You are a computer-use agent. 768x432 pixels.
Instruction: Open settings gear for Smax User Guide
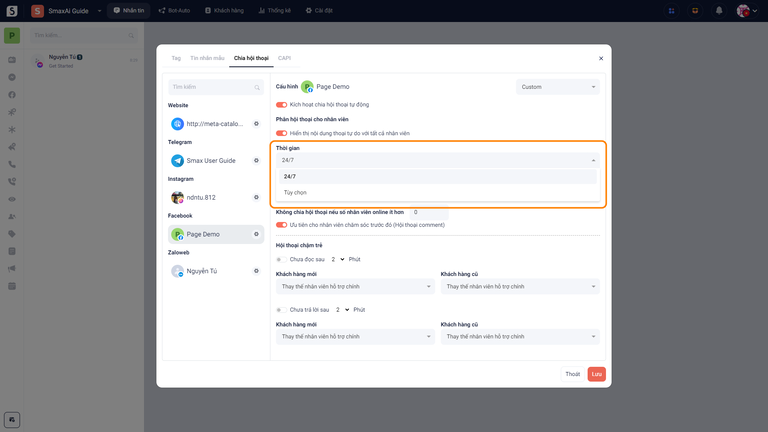(256, 160)
